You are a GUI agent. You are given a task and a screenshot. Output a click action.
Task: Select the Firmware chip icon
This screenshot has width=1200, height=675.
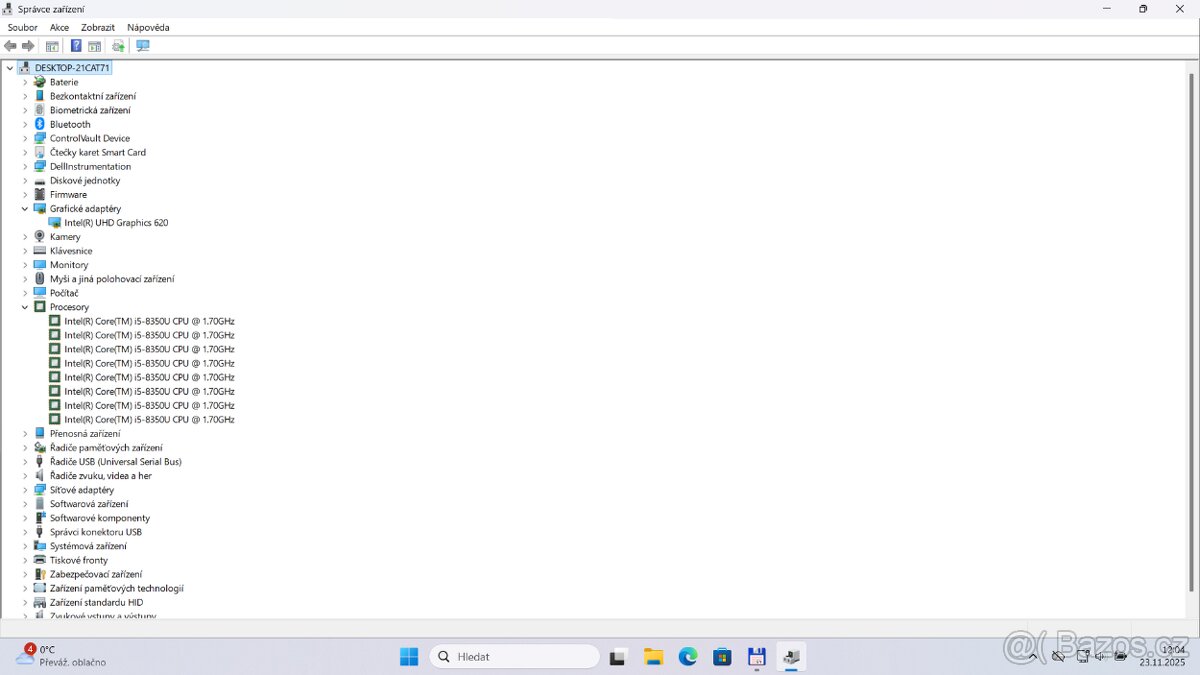(x=40, y=195)
